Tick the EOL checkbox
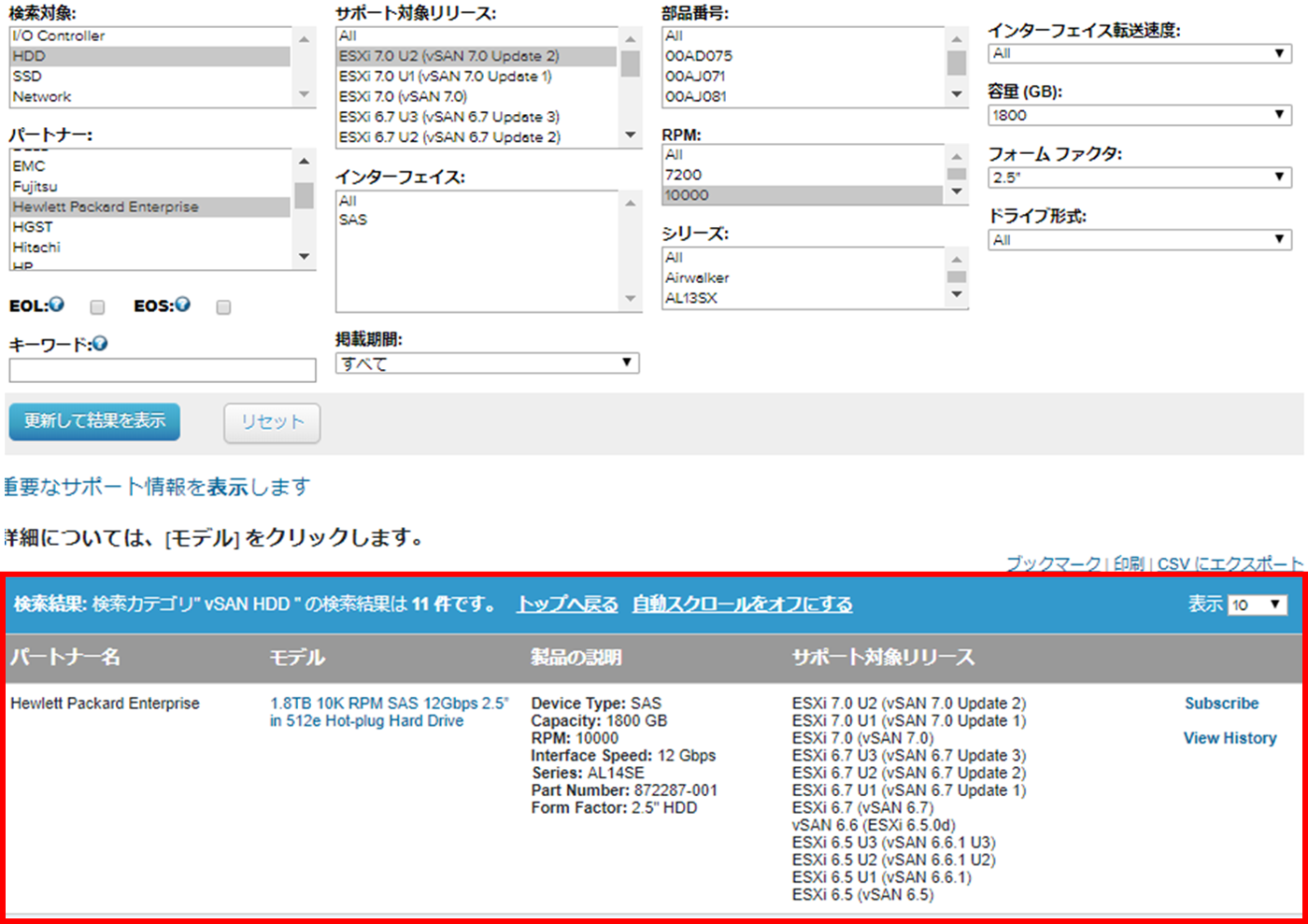Image resolution: width=1308 pixels, height=924 pixels. [97, 307]
